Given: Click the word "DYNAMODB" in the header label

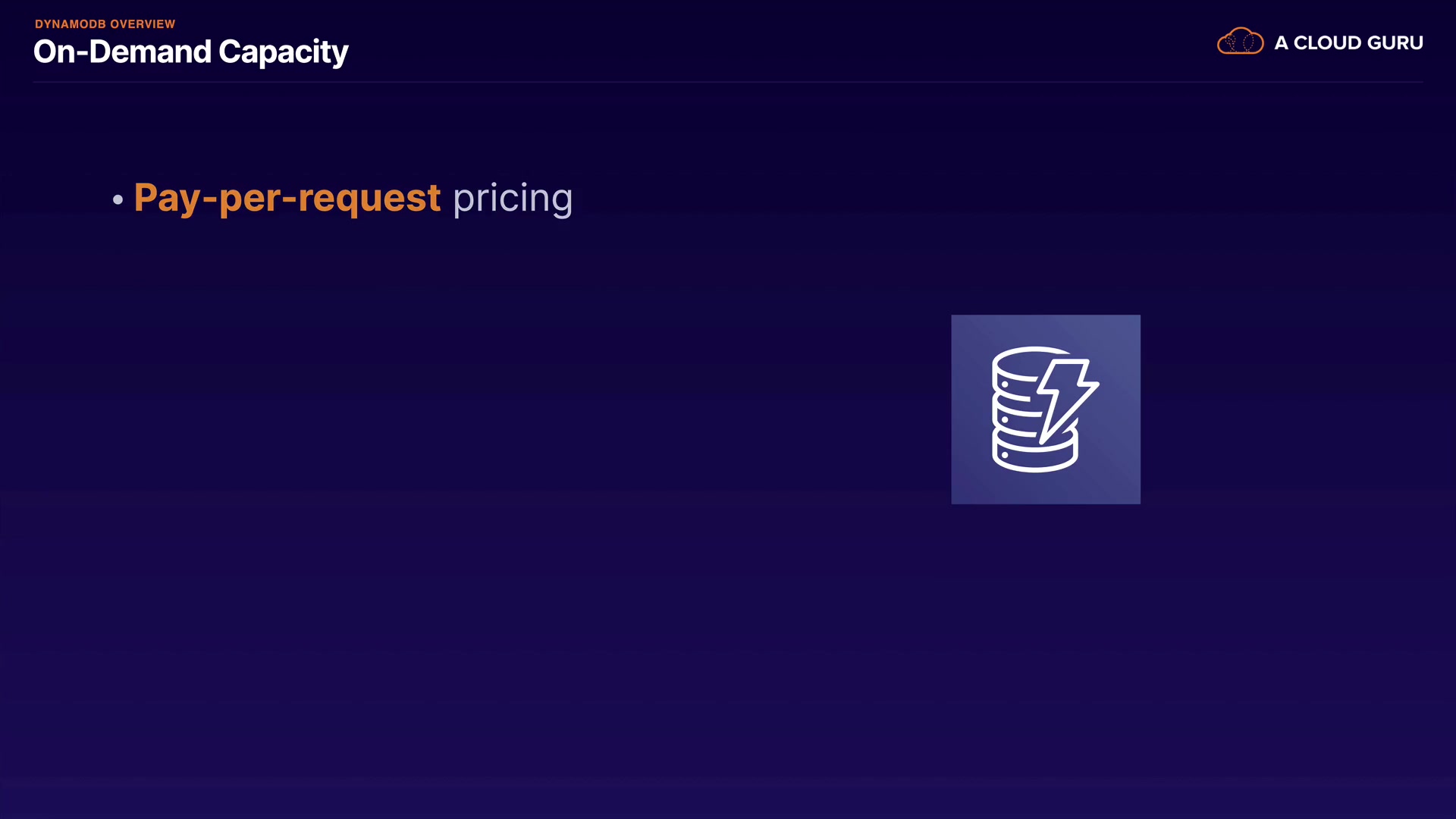Looking at the screenshot, I should (x=71, y=24).
